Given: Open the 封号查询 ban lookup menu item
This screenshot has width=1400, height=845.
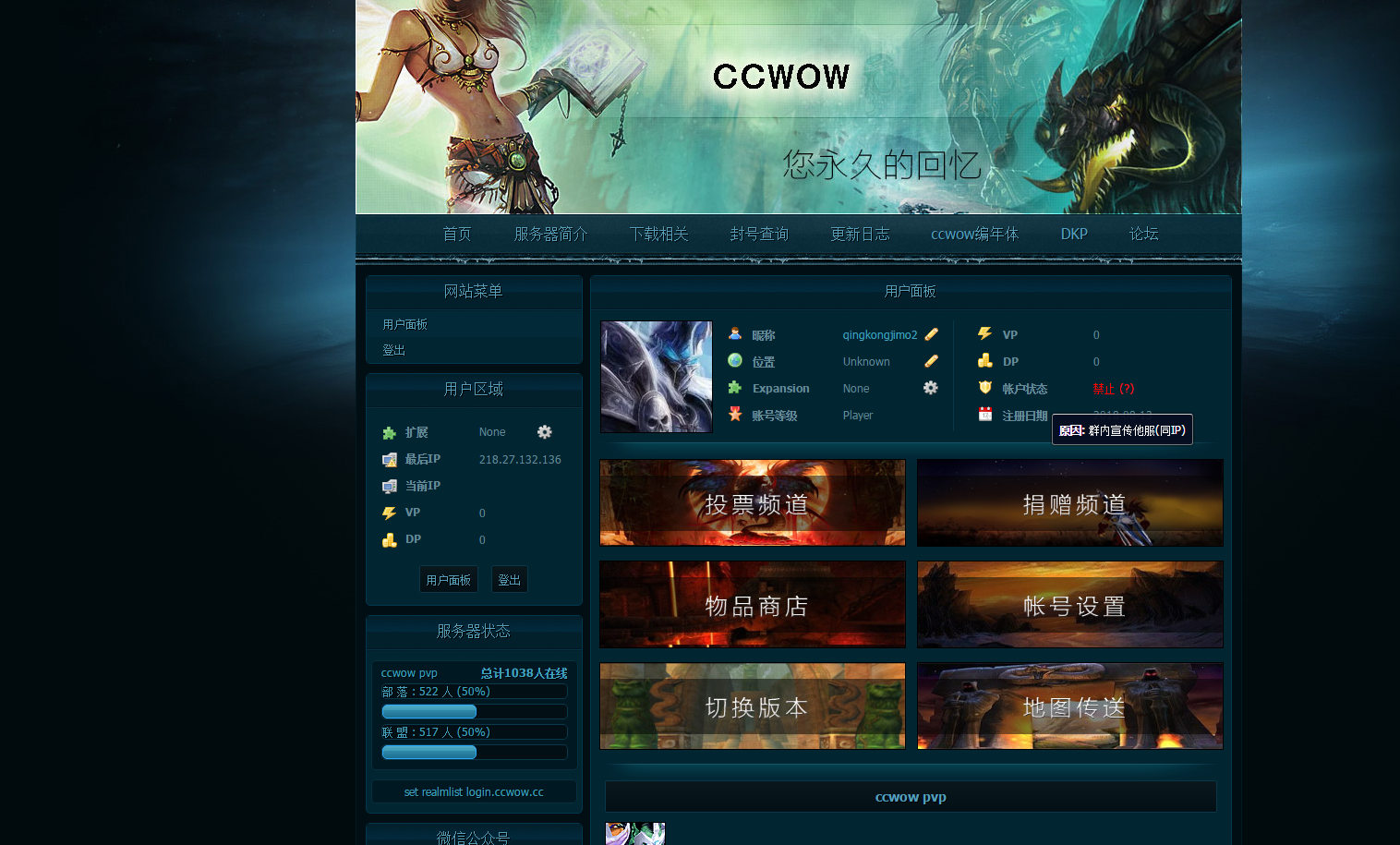Looking at the screenshot, I should (759, 234).
